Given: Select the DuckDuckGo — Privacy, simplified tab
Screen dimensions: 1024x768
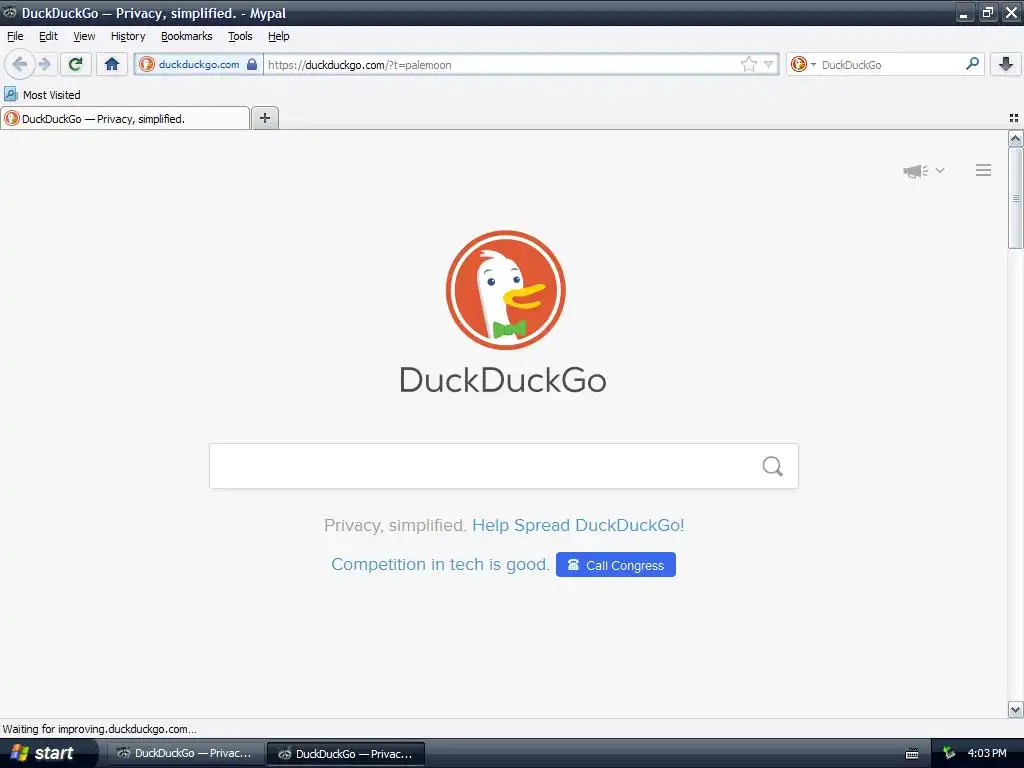Looking at the screenshot, I should [125, 119].
